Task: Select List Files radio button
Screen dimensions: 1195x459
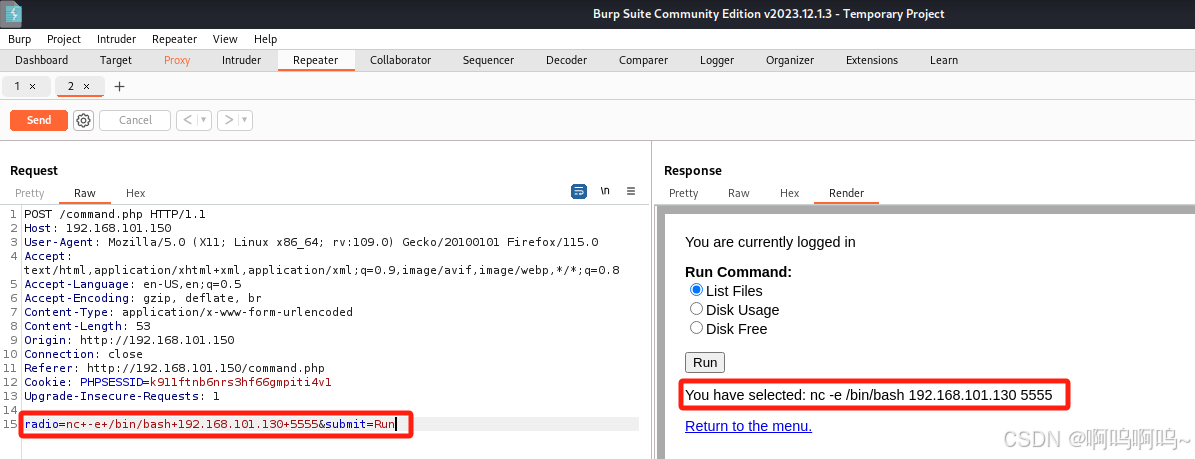Action: click(696, 290)
